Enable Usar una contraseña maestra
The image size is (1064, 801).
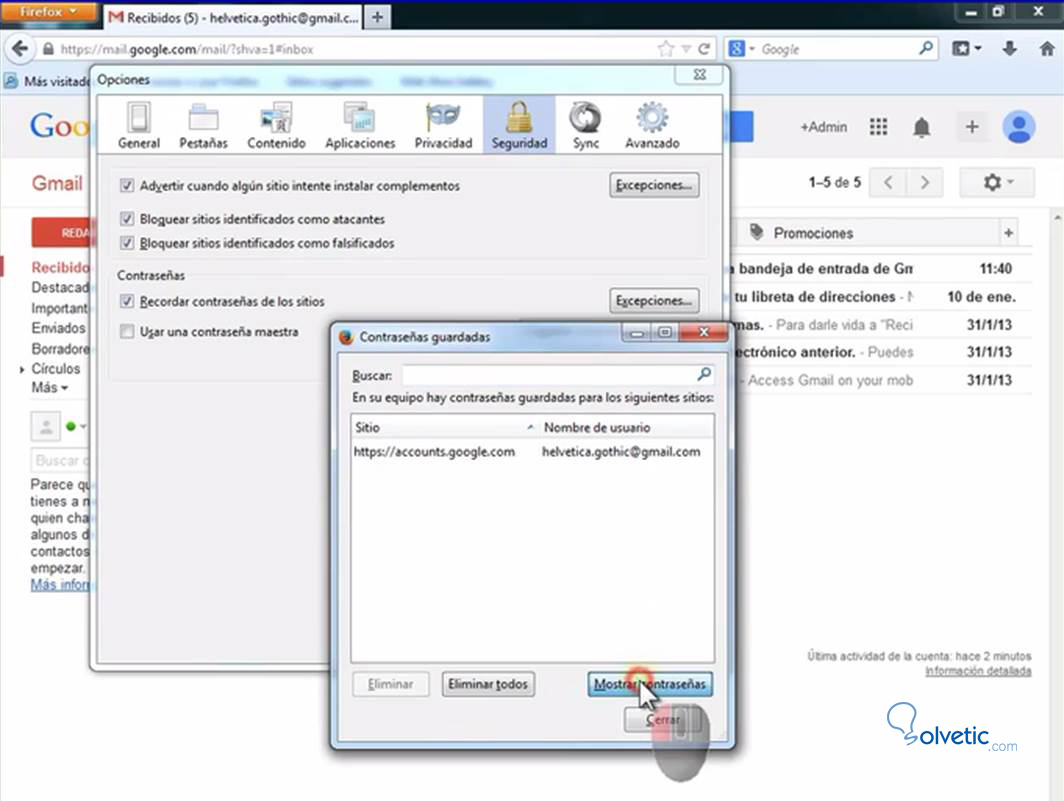click(x=127, y=331)
